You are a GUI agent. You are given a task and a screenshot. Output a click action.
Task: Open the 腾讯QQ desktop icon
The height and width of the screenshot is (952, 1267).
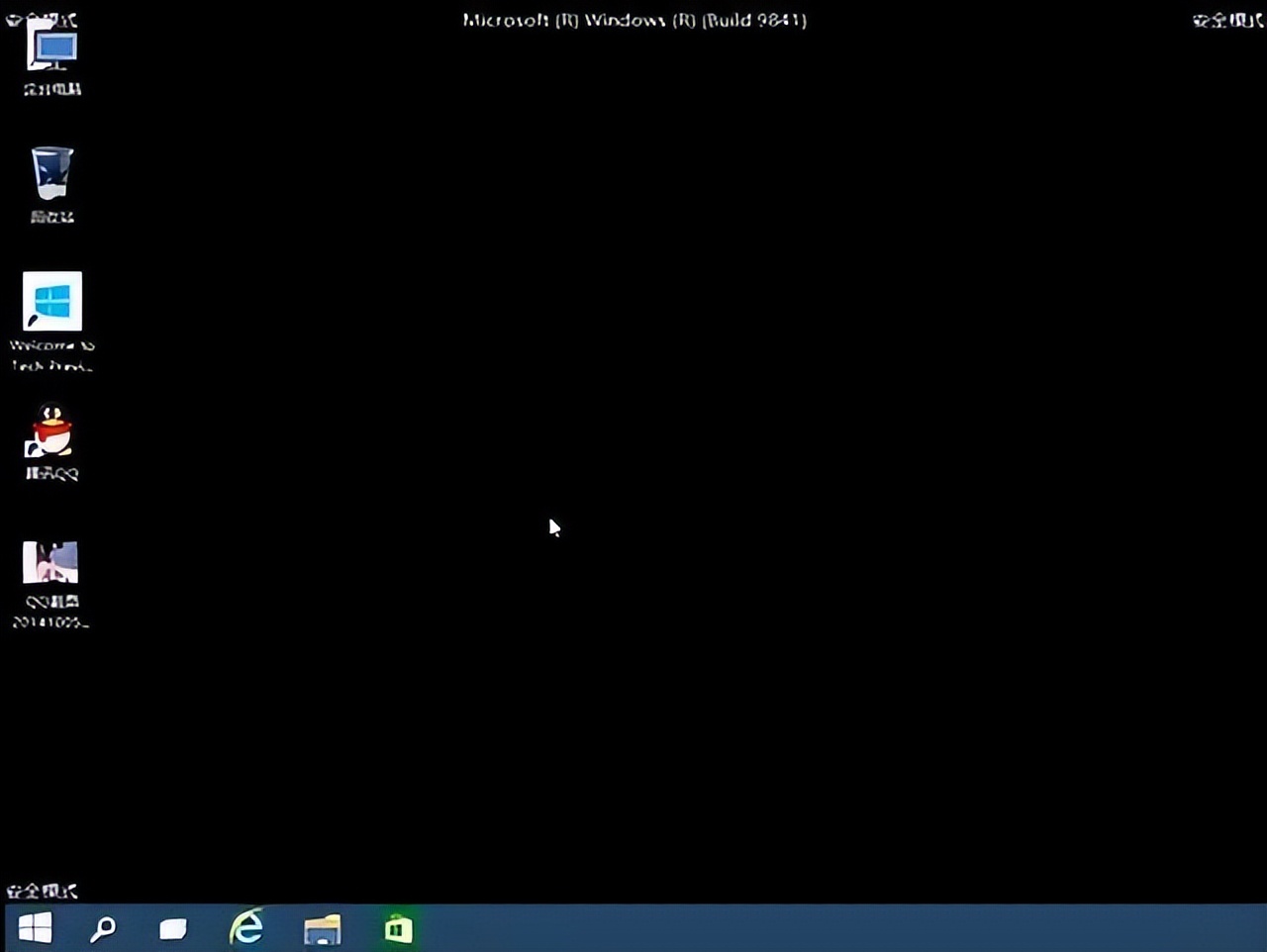[x=50, y=431]
